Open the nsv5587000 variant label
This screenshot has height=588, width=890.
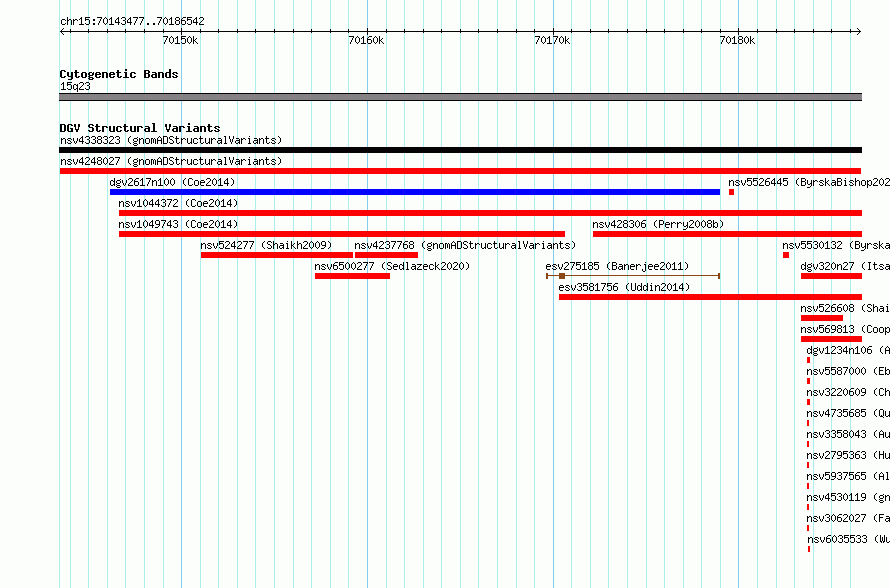tap(848, 371)
